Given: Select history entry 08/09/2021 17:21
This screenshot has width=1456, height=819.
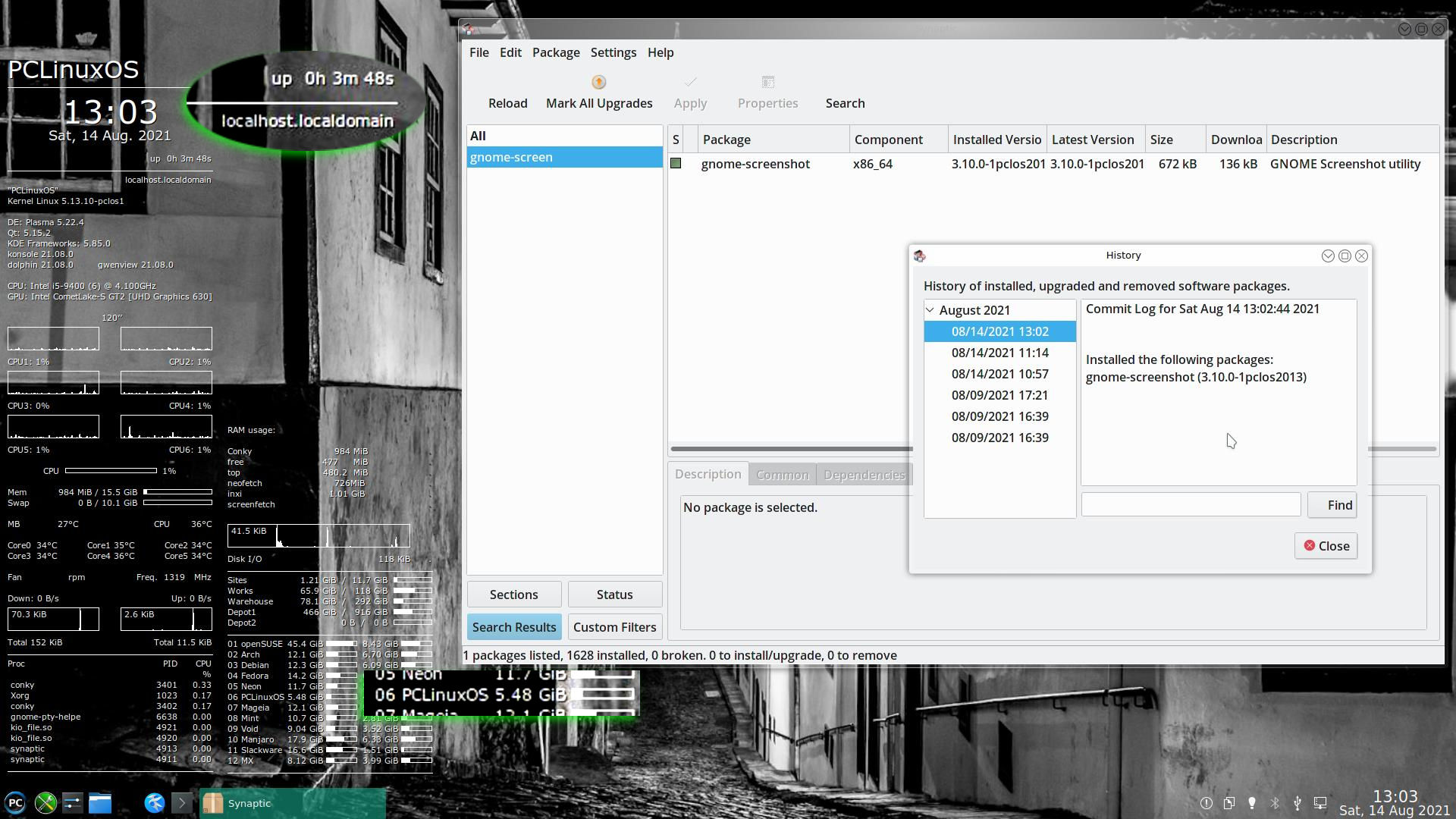Looking at the screenshot, I should pos(999,395).
